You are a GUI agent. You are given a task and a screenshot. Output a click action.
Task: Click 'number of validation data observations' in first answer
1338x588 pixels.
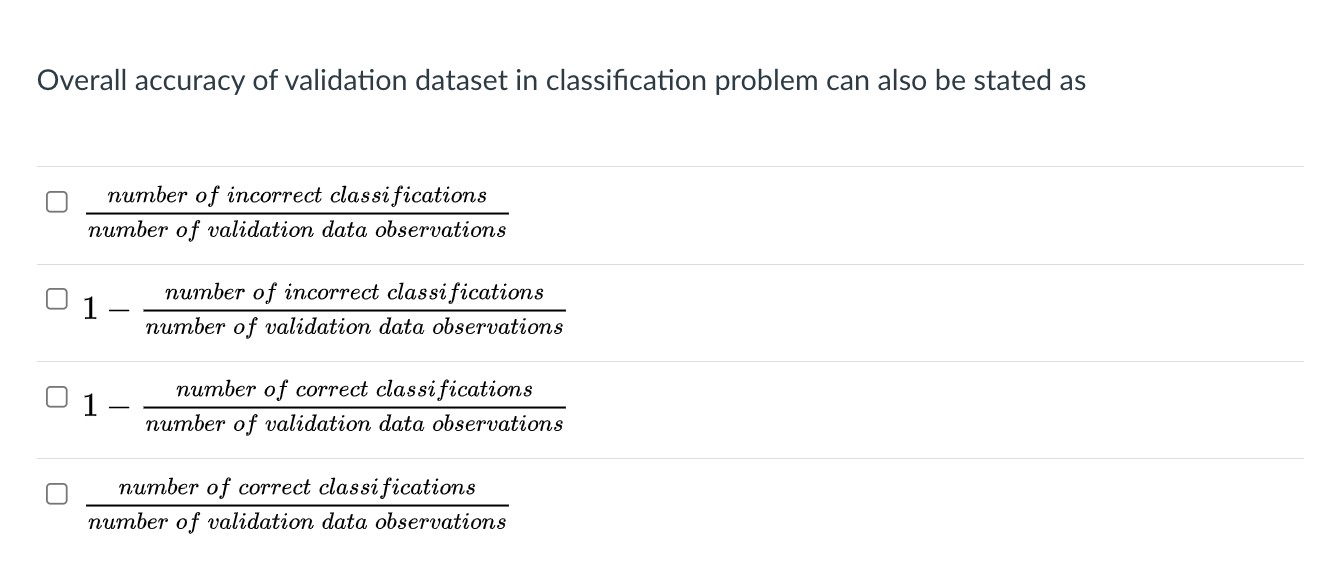click(x=297, y=230)
